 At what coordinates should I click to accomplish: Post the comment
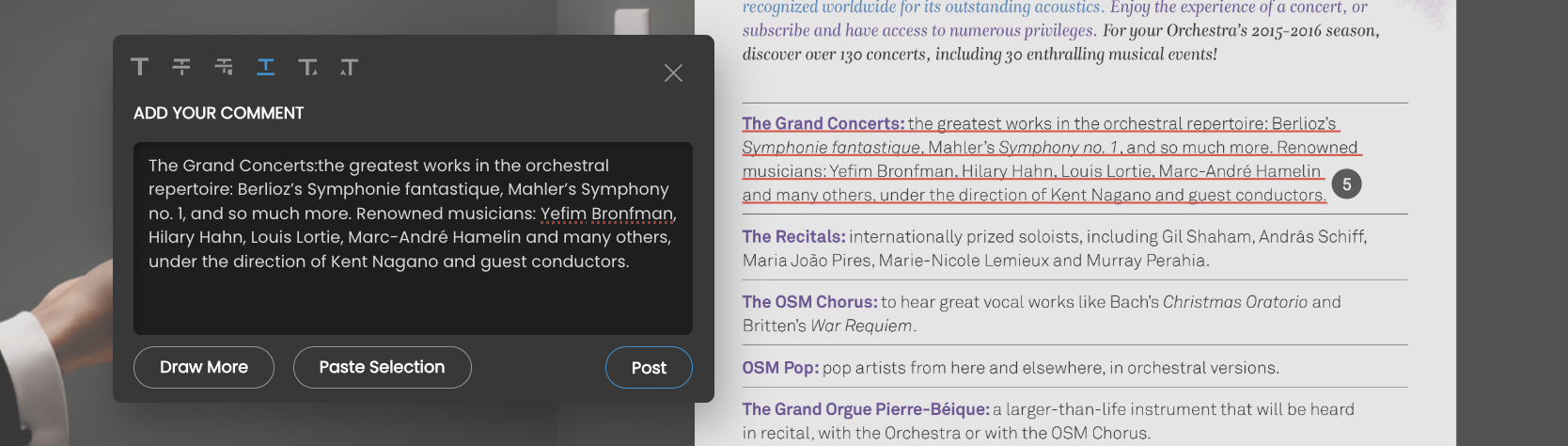(x=649, y=368)
